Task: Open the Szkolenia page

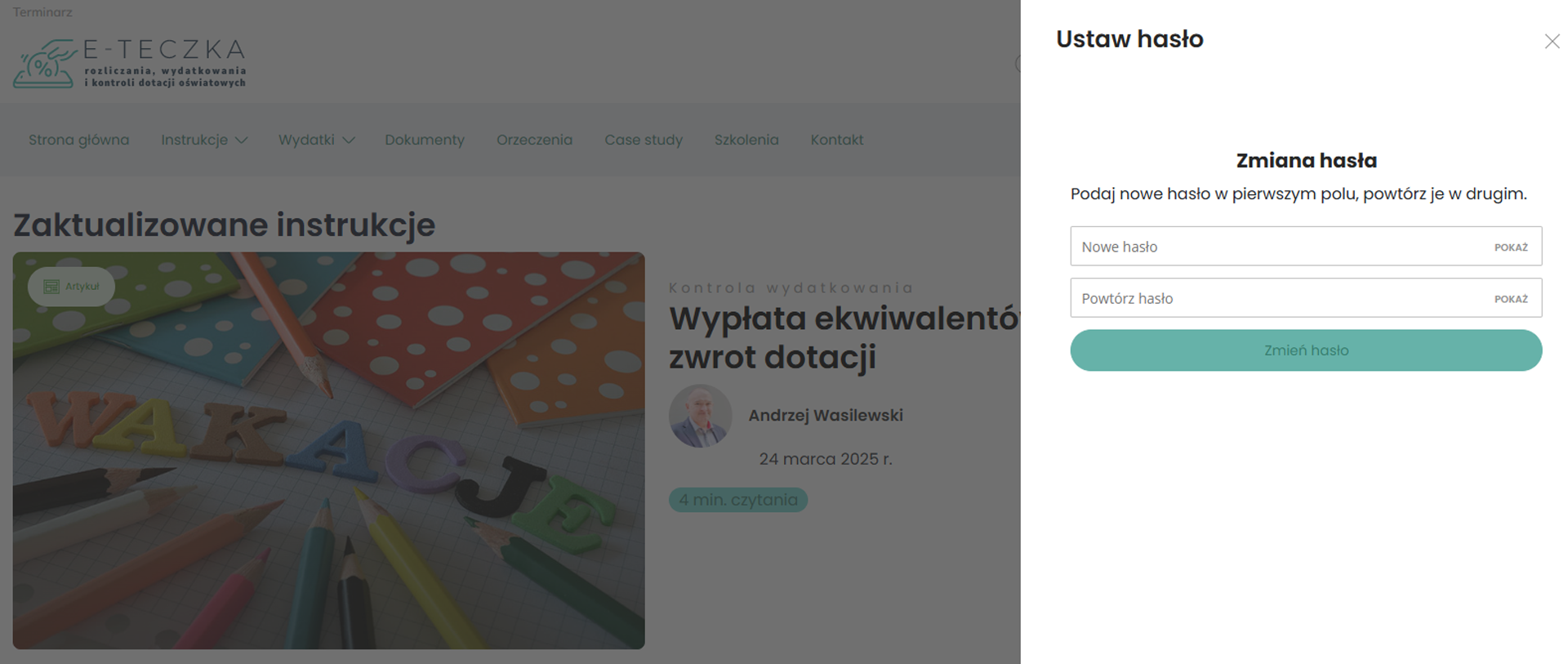Action: pyautogui.click(x=746, y=140)
